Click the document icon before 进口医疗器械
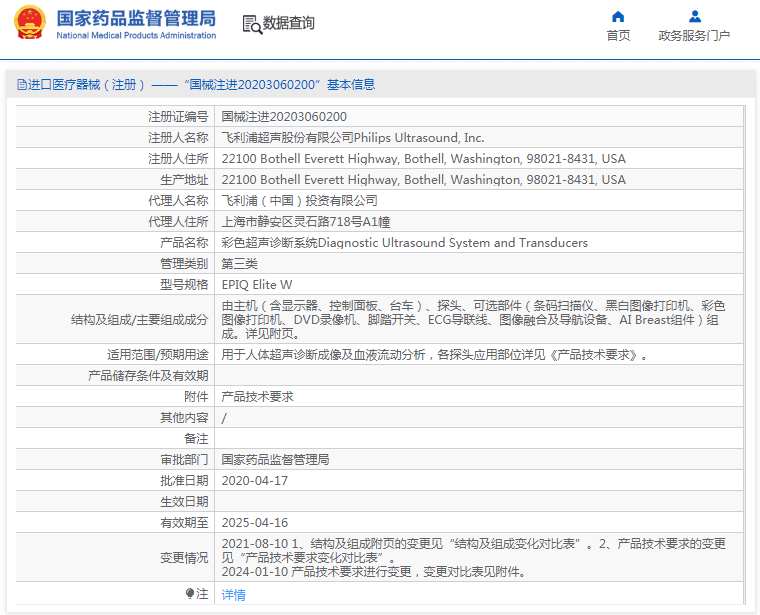This screenshot has height=615, width=760. (21, 85)
